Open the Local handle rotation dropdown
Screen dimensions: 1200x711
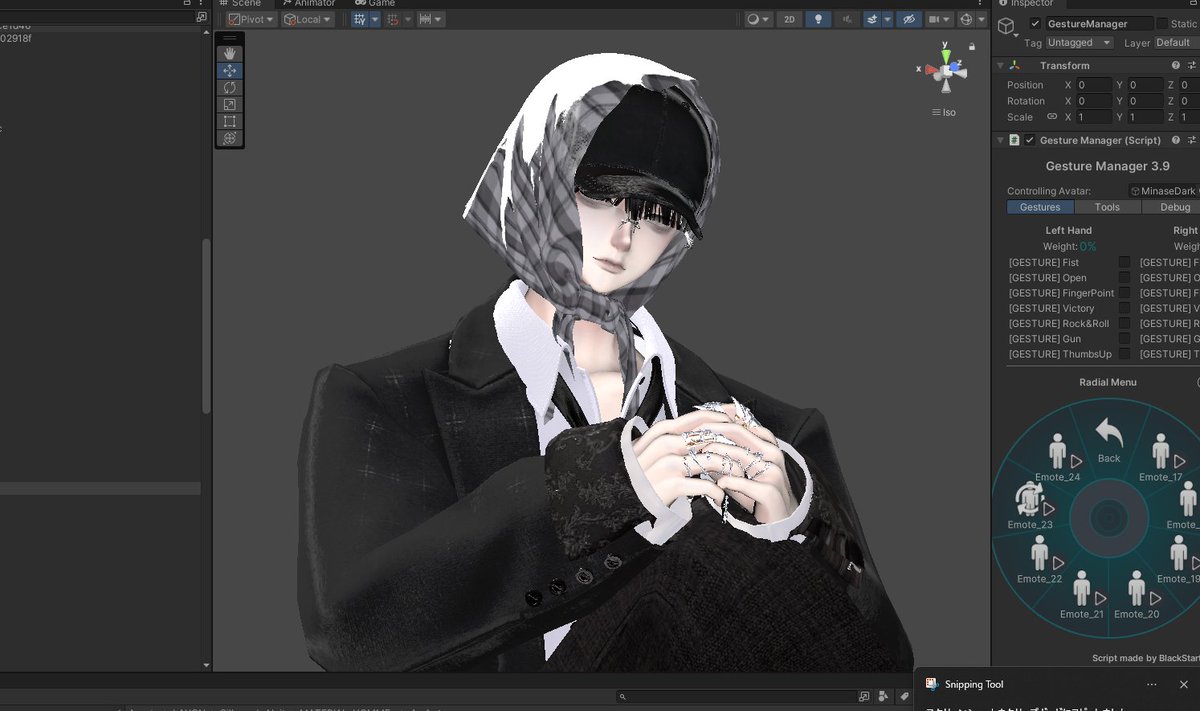tap(307, 19)
